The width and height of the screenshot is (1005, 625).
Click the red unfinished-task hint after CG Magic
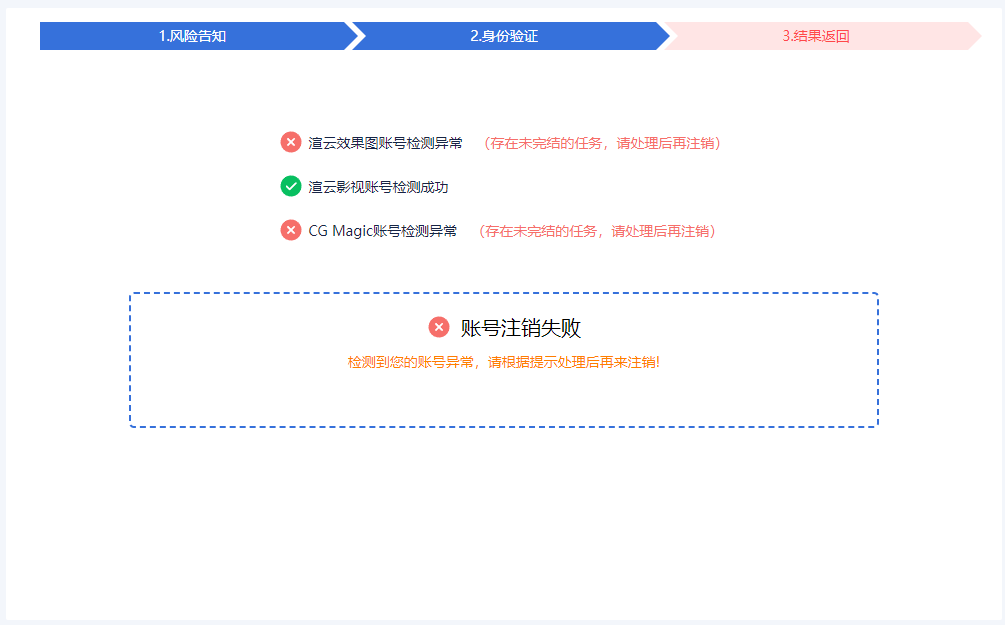[596, 231]
